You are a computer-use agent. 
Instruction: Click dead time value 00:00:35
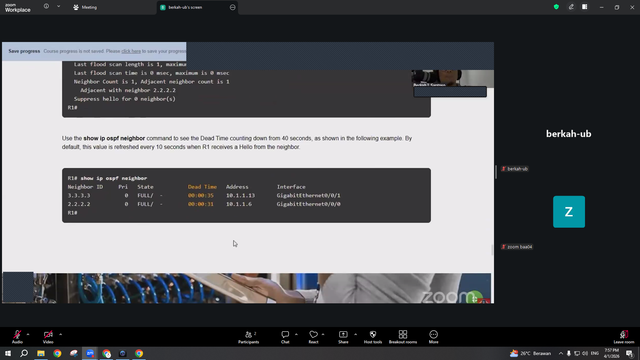[201, 196]
